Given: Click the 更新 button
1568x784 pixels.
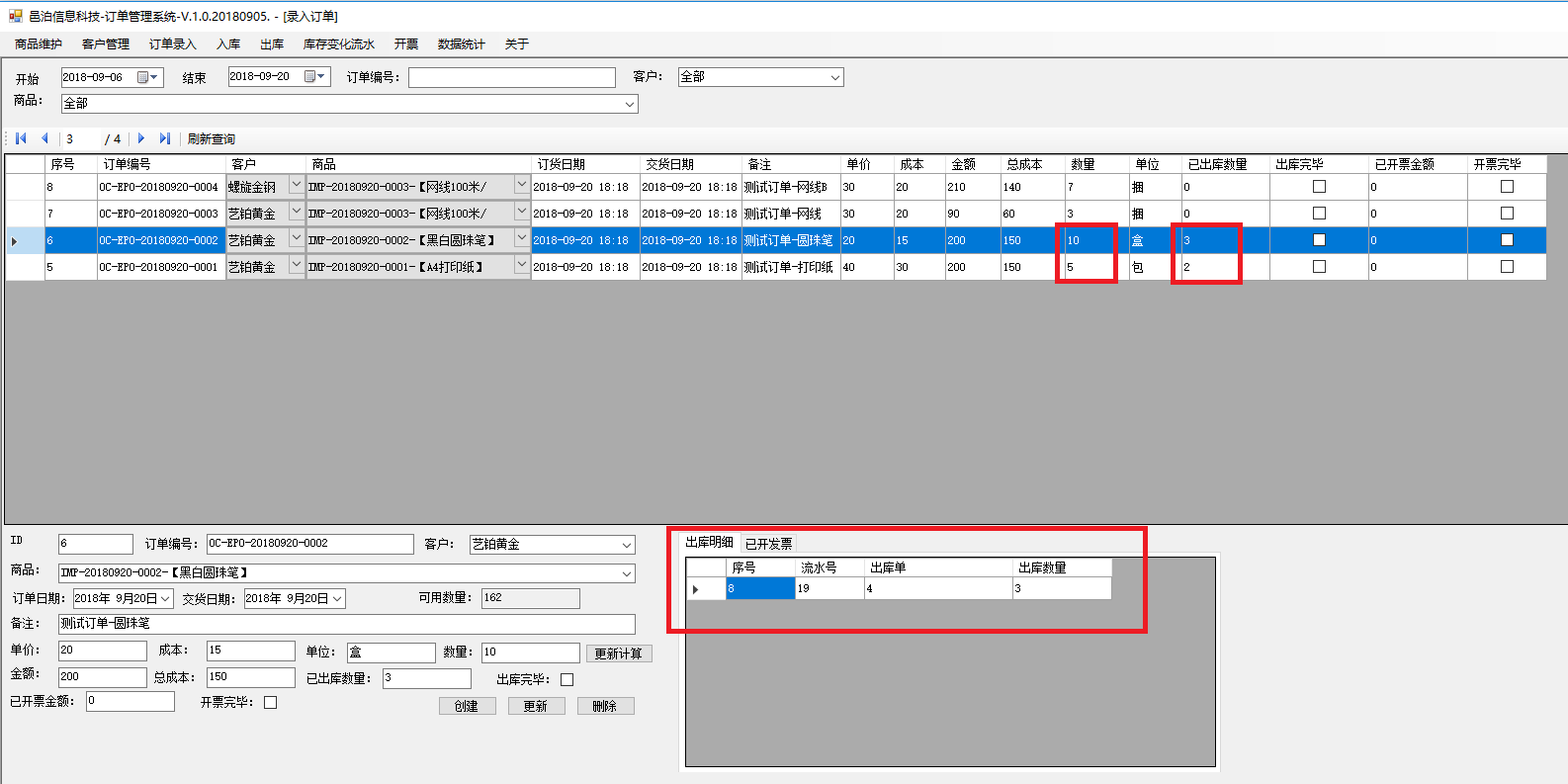Looking at the screenshot, I should click(536, 706).
